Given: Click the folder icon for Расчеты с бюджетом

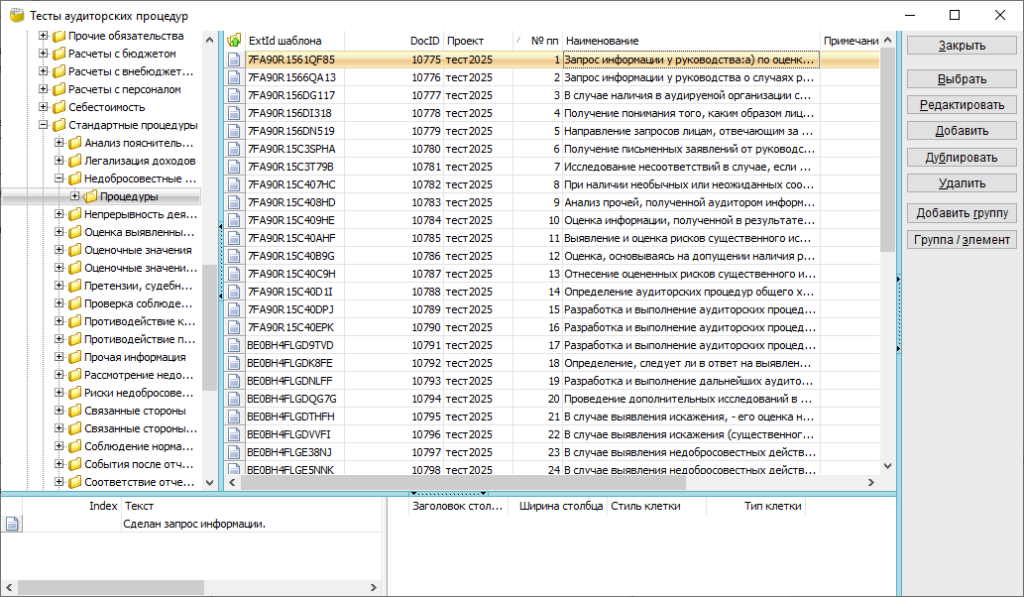Looking at the screenshot, I should point(59,53).
